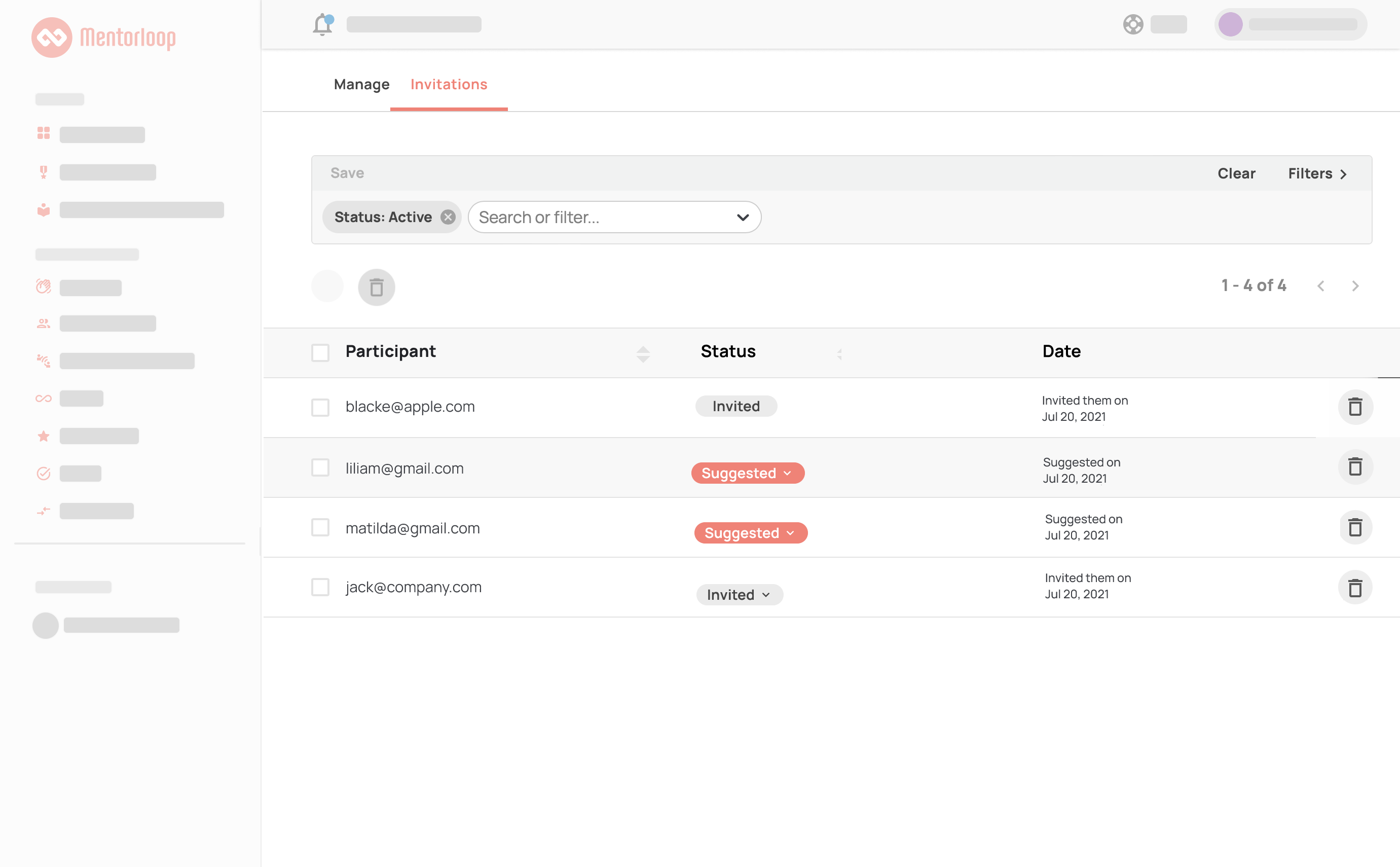Screen dimensions: 1400x867
Task: Click the liliam@gmail.com email
Action: pyautogui.click(x=404, y=468)
